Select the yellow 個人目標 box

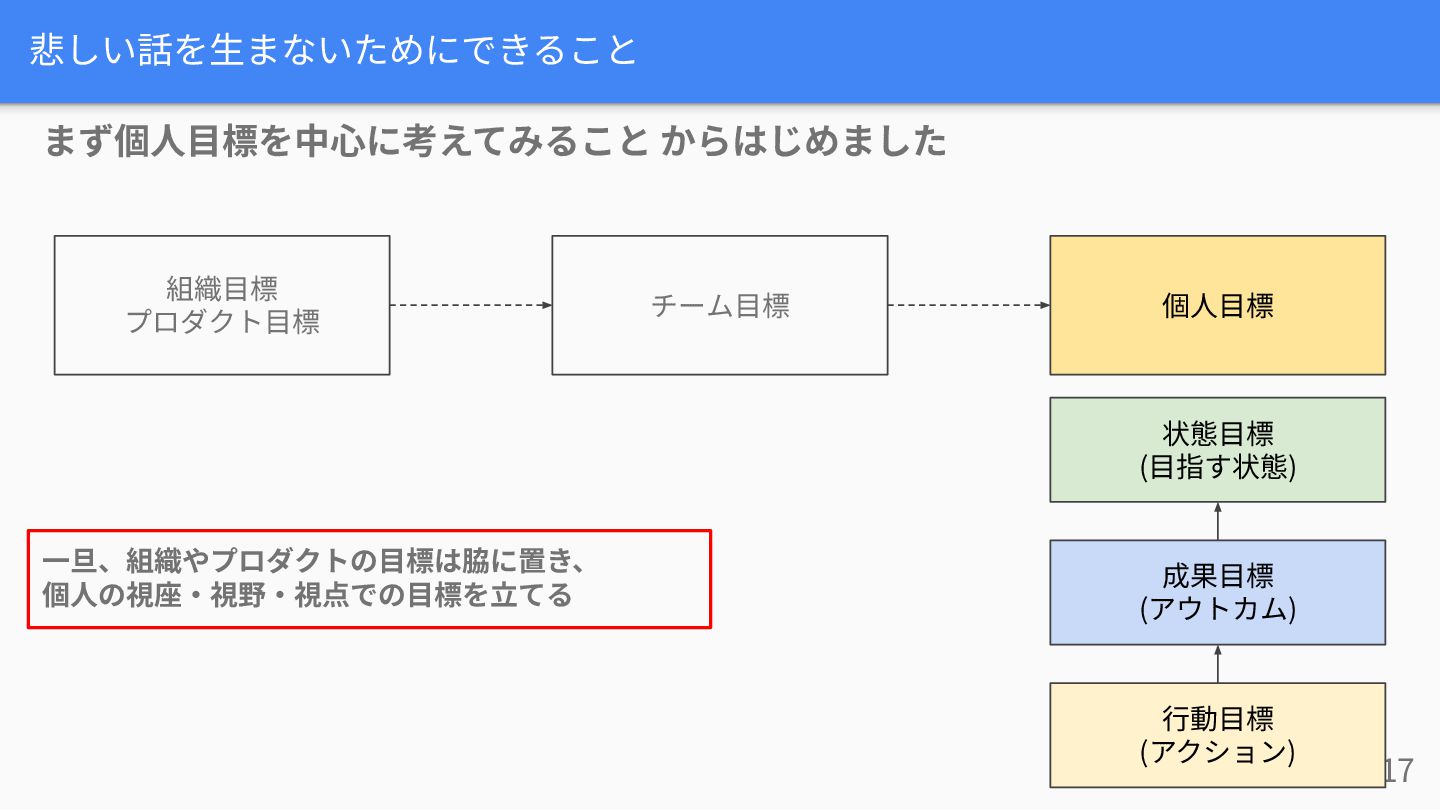pos(1218,305)
